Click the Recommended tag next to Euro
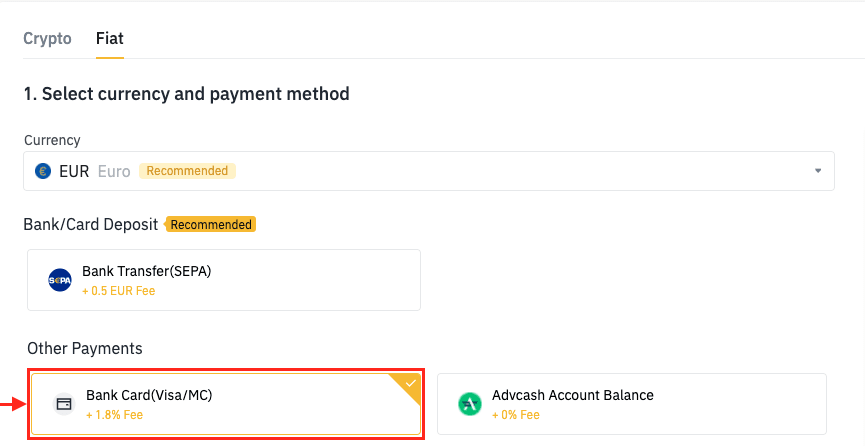Image resolution: width=865 pixels, height=446 pixels. (187, 171)
